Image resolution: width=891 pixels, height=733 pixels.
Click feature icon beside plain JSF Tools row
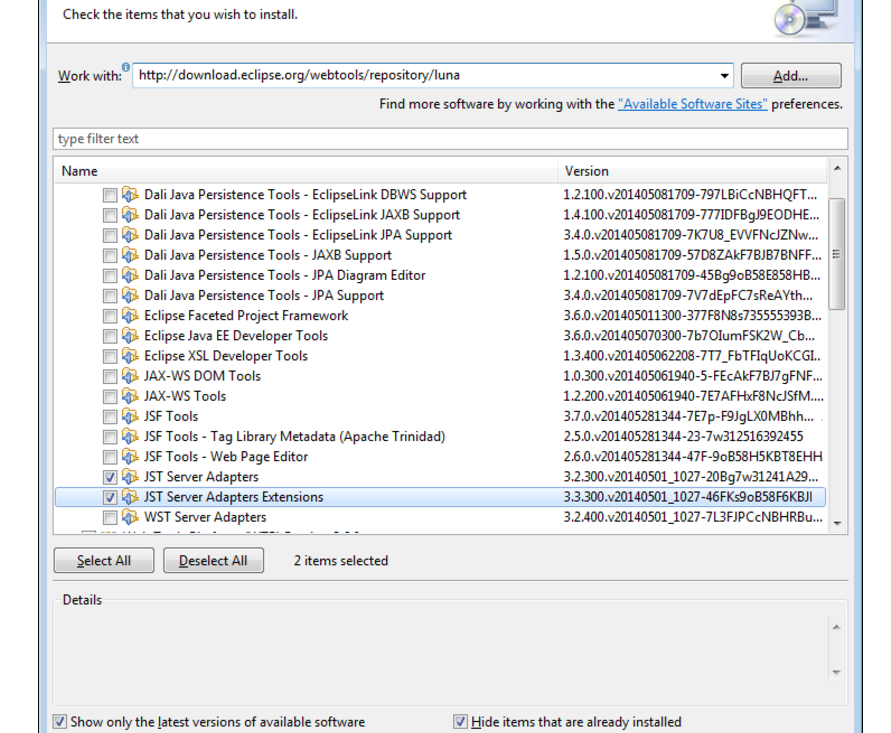tap(130, 417)
